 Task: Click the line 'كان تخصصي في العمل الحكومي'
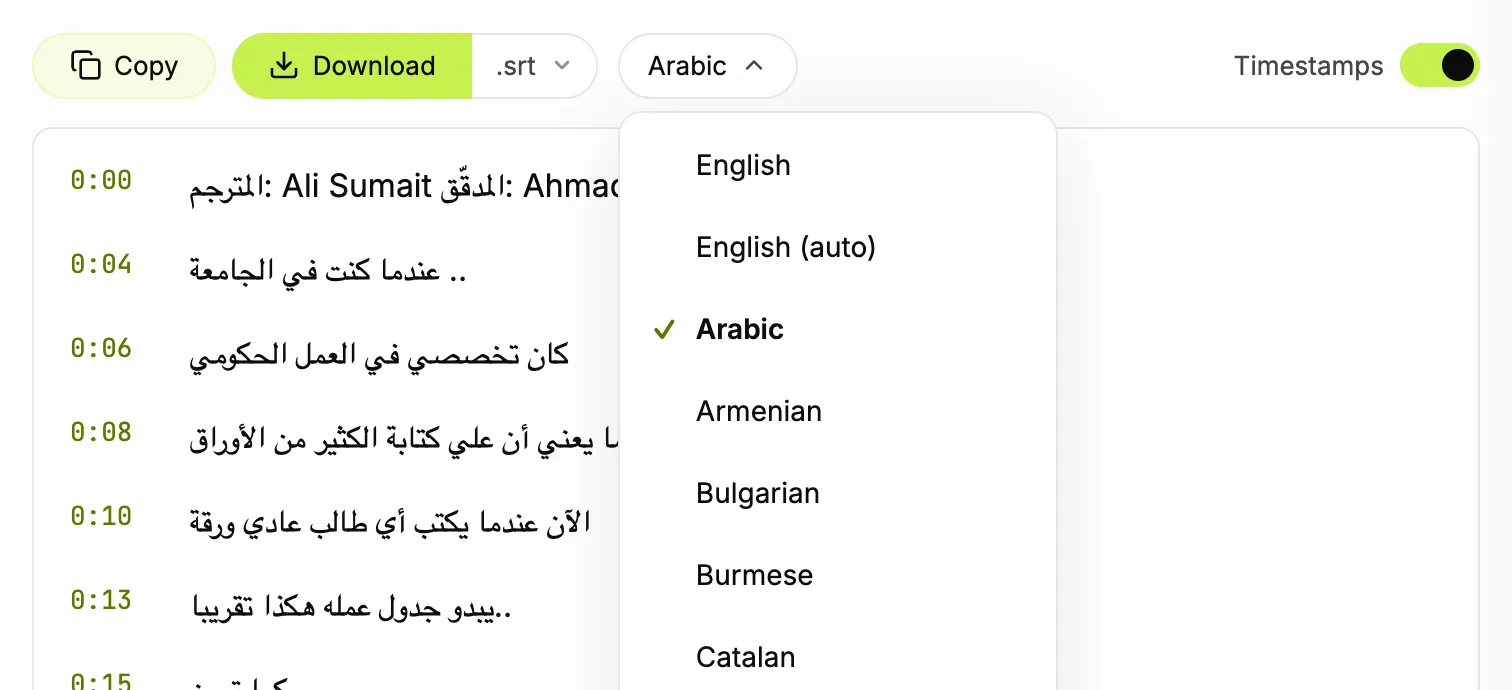pyautogui.click(x=379, y=354)
